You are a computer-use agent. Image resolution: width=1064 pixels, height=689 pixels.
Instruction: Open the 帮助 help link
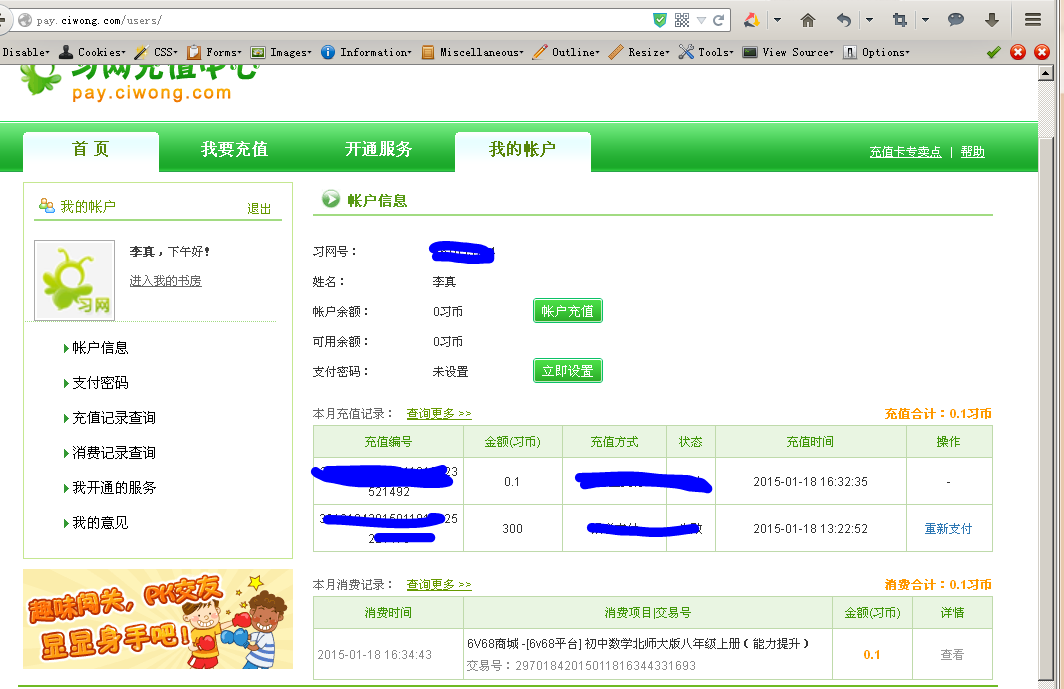[x=972, y=152]
